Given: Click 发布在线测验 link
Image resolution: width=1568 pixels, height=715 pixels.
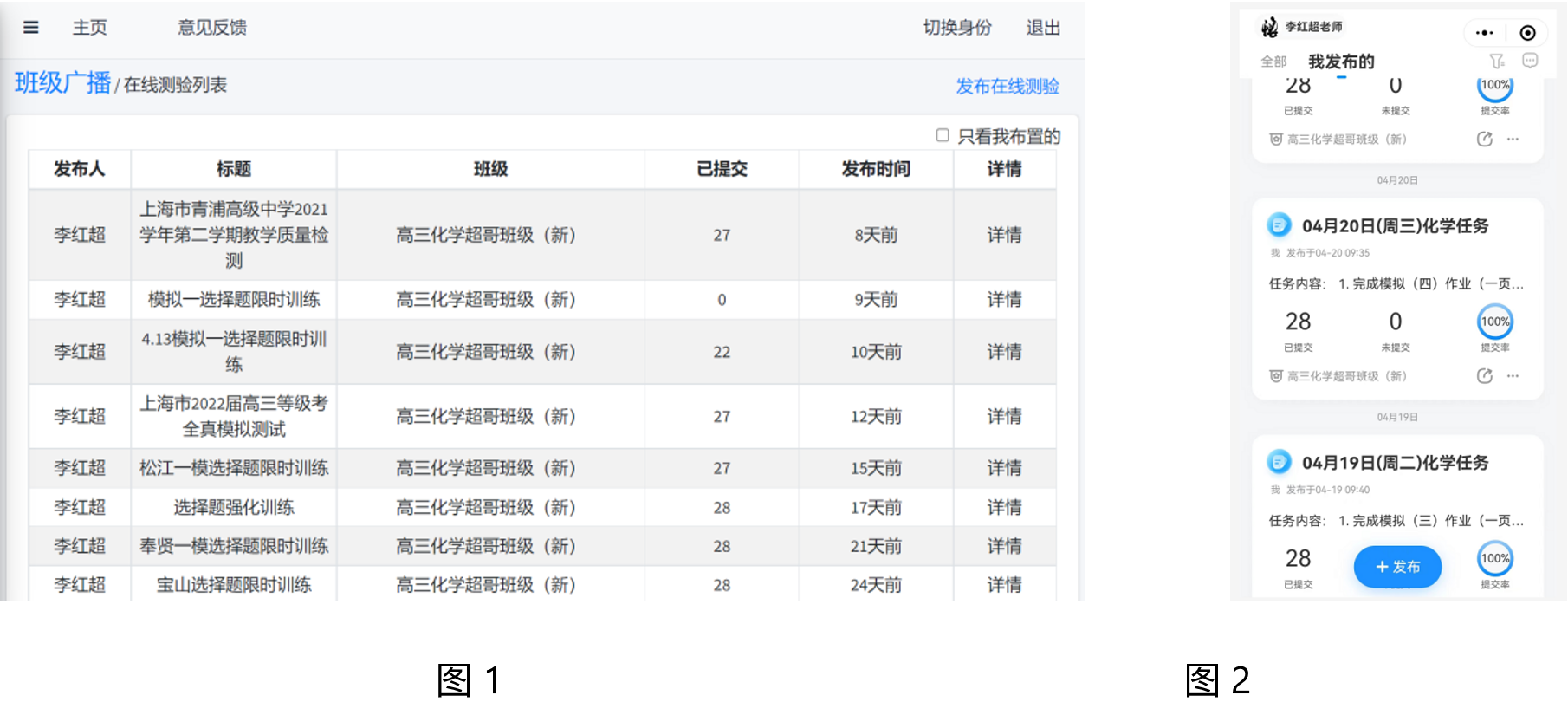Looking at the screenshot, I should pyautogui.click(x=1008, y=86).
